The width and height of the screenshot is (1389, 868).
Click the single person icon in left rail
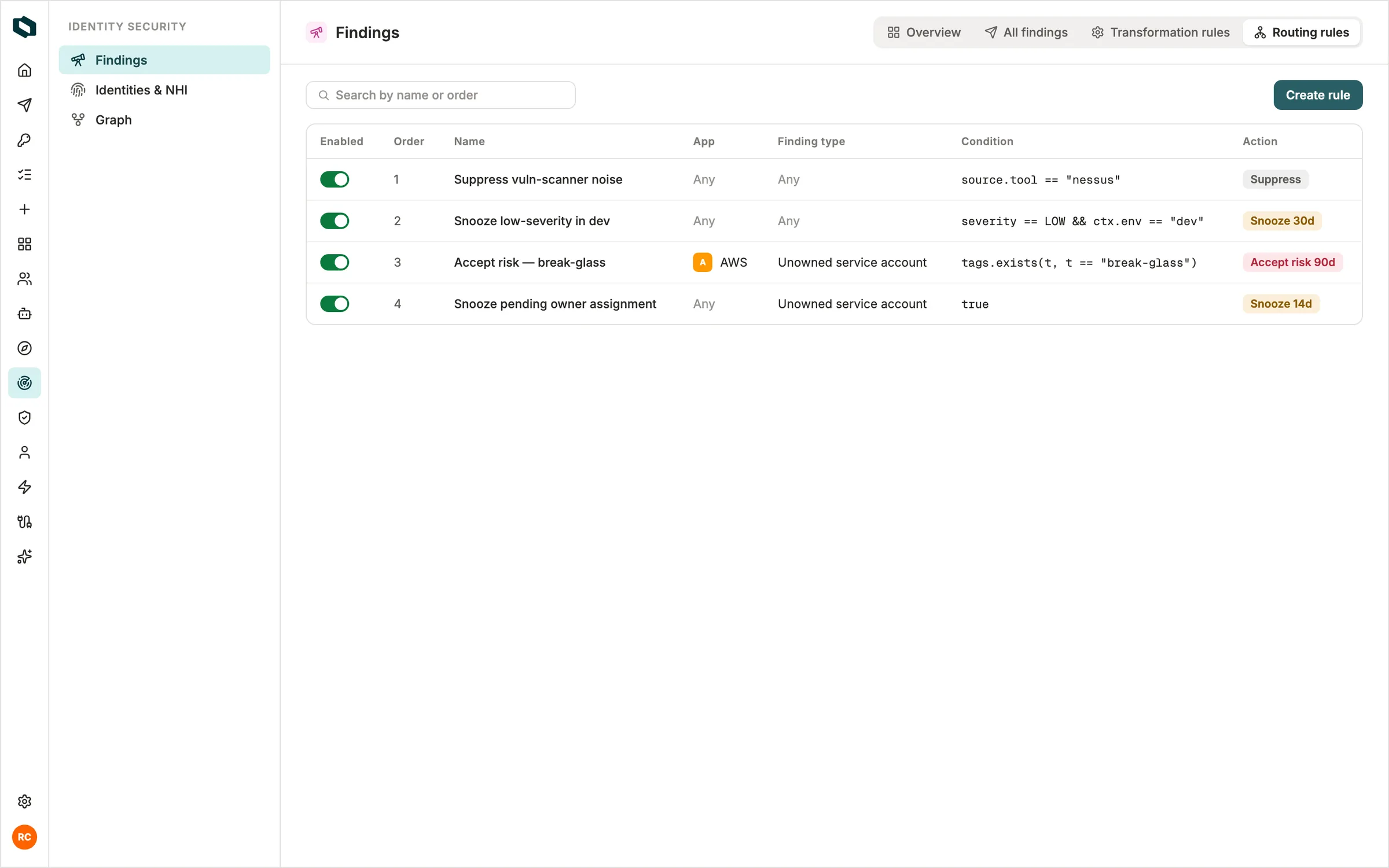tap(24, 453)
